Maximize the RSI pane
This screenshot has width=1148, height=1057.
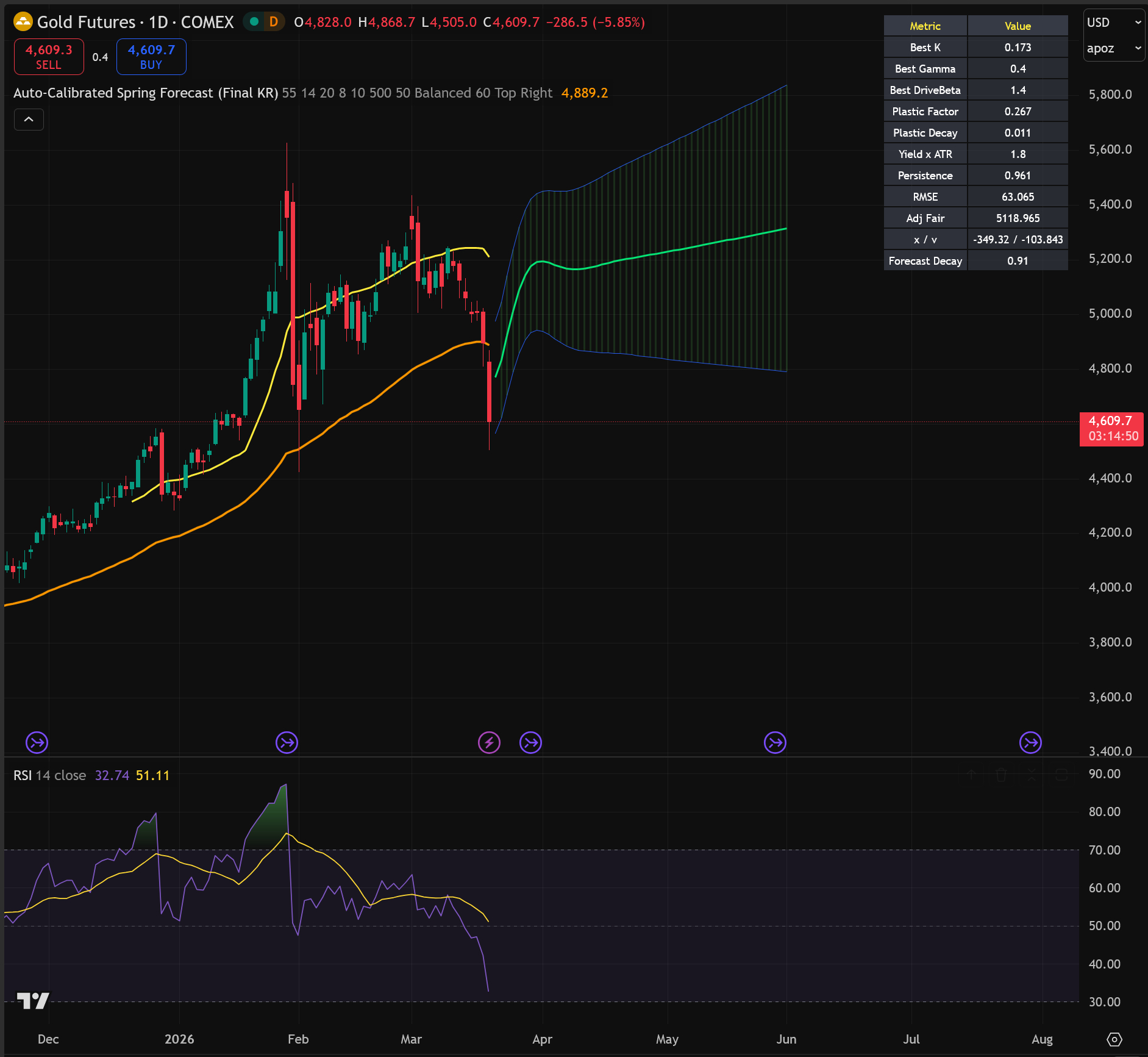tap(1061, 775)
